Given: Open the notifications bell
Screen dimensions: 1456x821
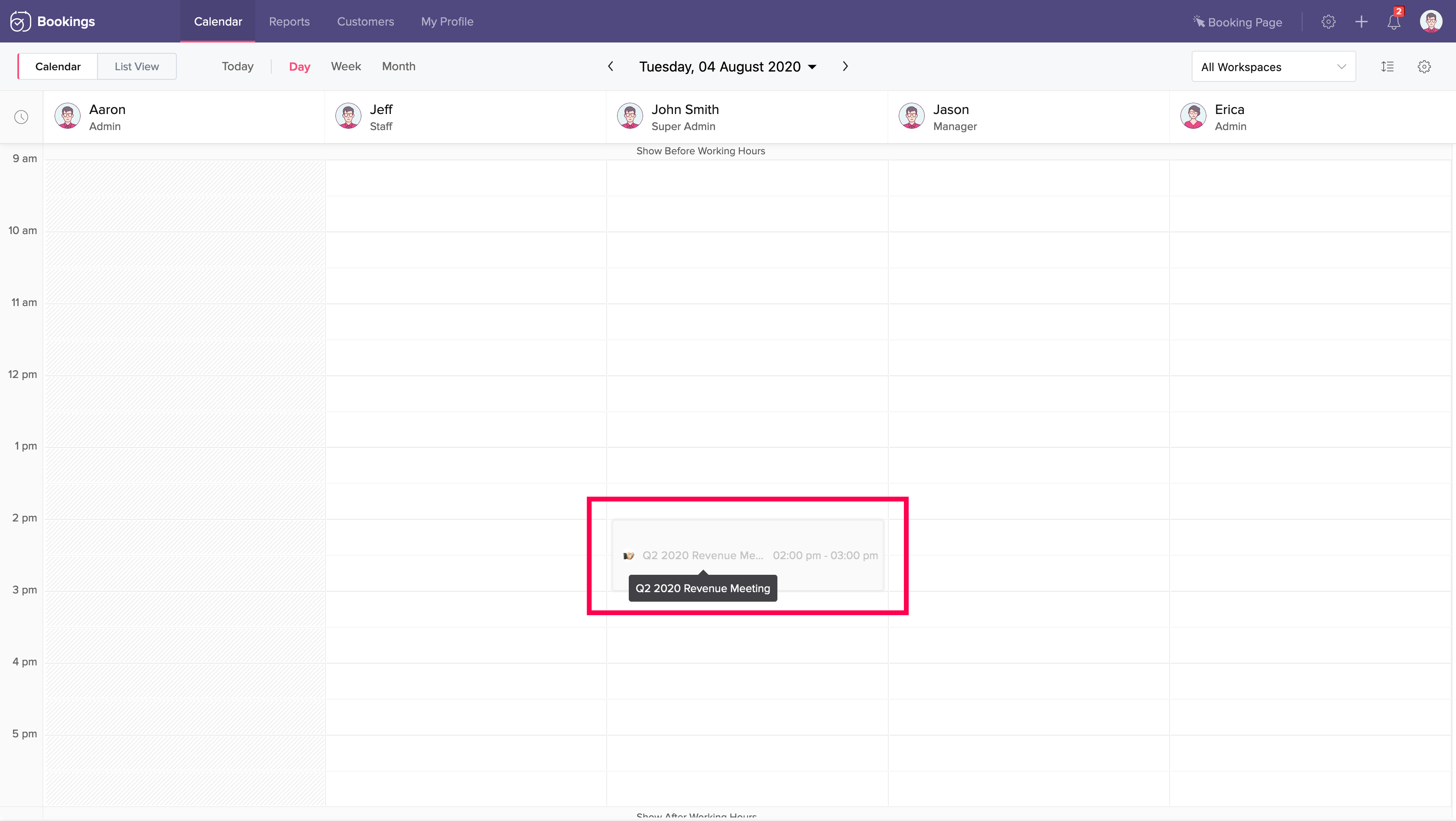Looking at the screenshot, I should click(x=1394, y=22).
